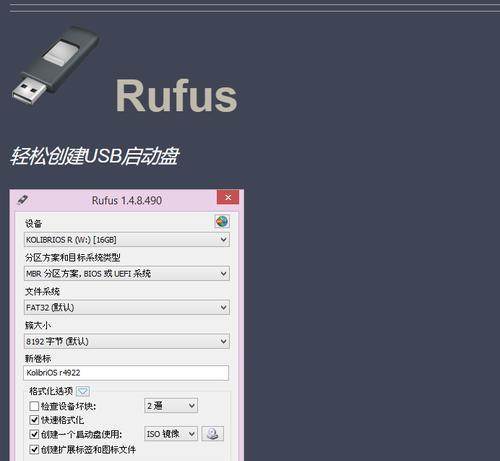Expand the MBR partition scheme dropdown
The width and height of the screenshot is (500, 461).
click(127, 274)
